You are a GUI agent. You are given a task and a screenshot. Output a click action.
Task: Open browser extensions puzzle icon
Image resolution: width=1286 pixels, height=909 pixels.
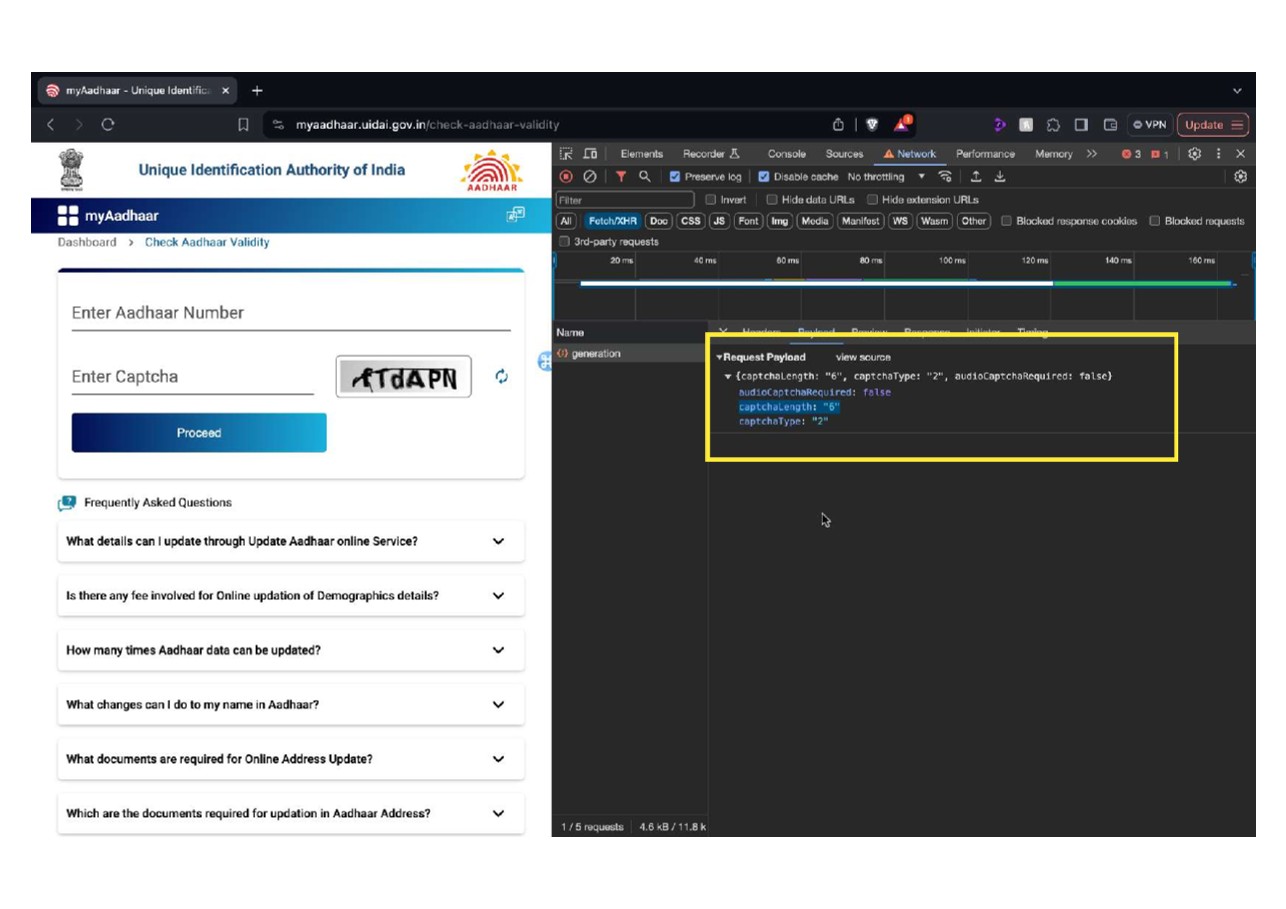click(1053, 125)
